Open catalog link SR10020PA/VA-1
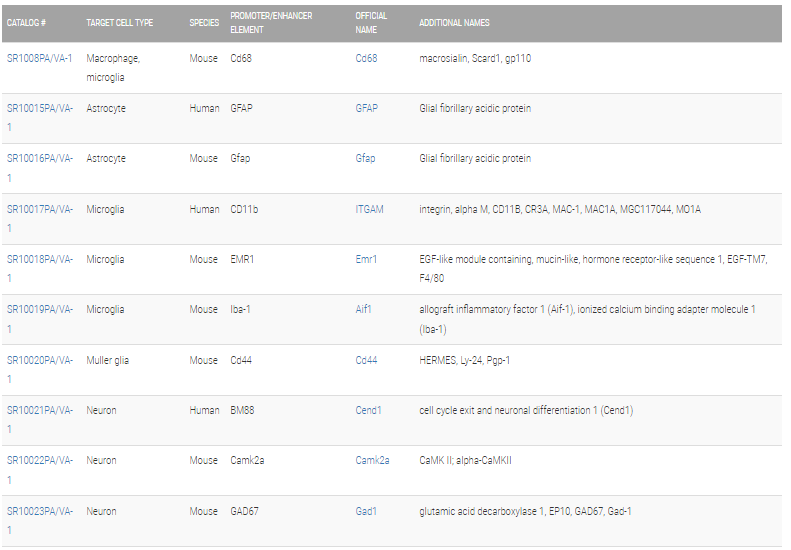The image size is (791, 550). (x=39, y=369)
